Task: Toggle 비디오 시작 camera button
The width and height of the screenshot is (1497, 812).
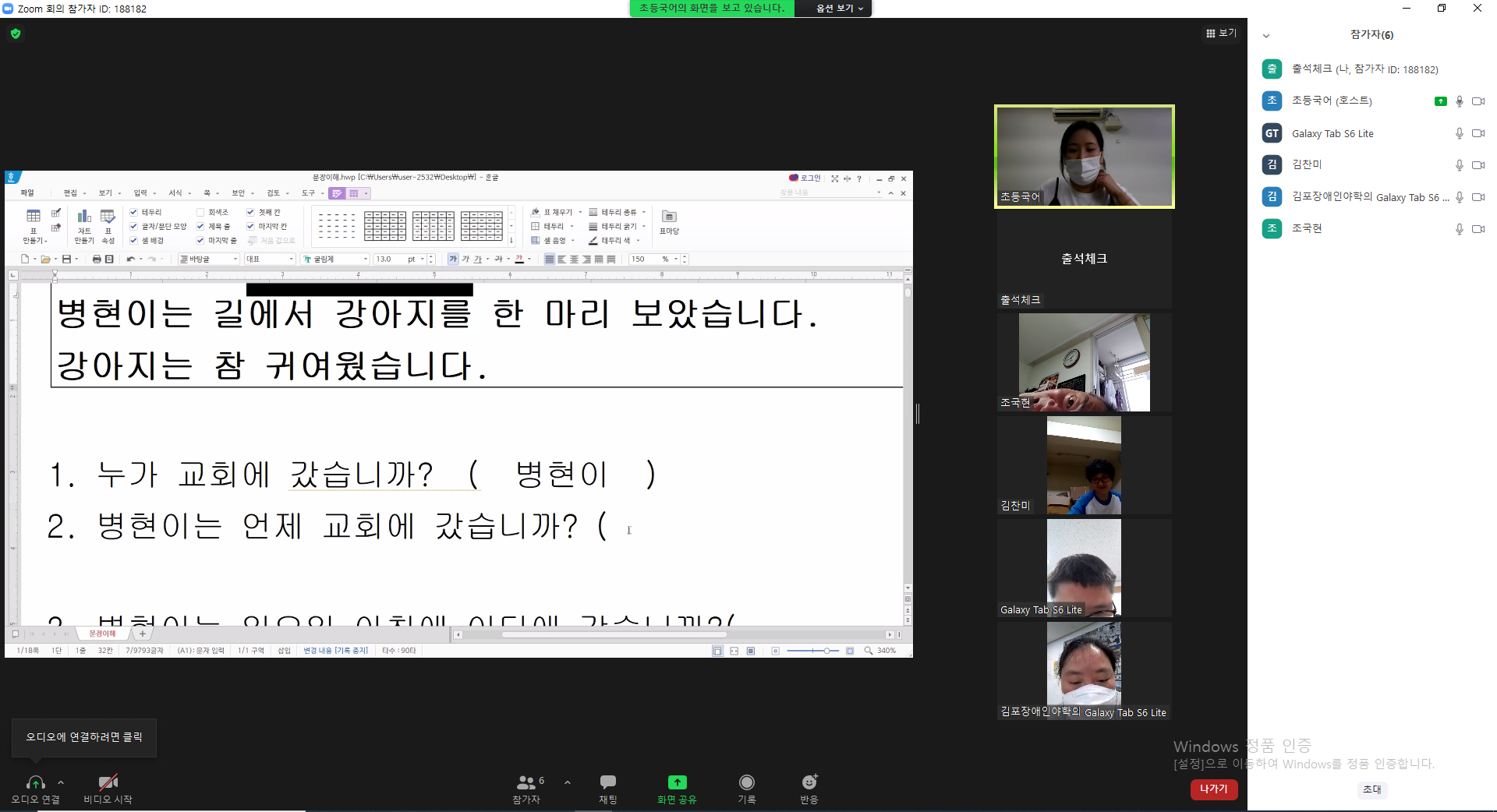Action: click(108, 788)
